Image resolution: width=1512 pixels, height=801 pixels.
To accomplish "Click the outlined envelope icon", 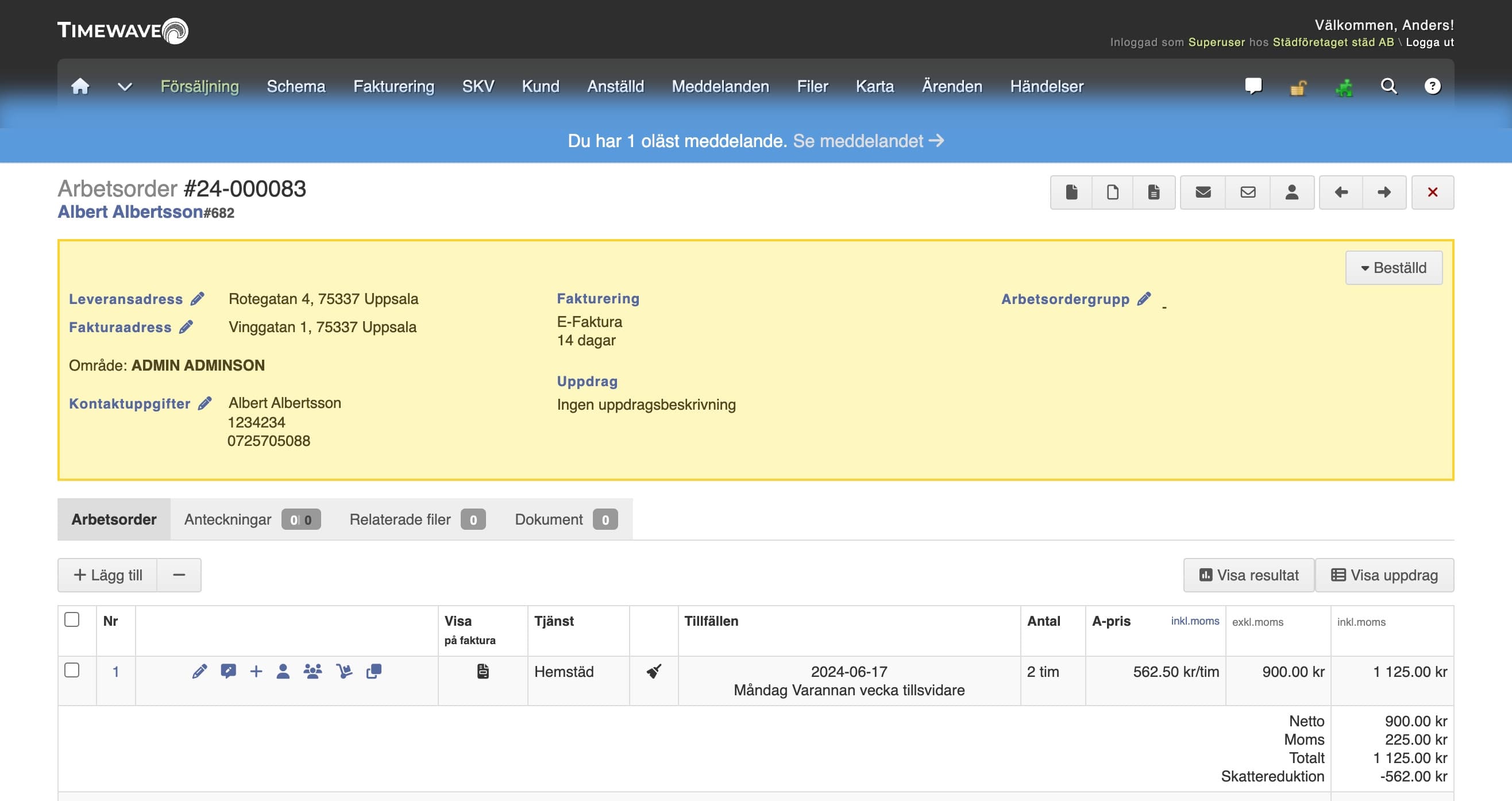I will [x=1247, y=192].
